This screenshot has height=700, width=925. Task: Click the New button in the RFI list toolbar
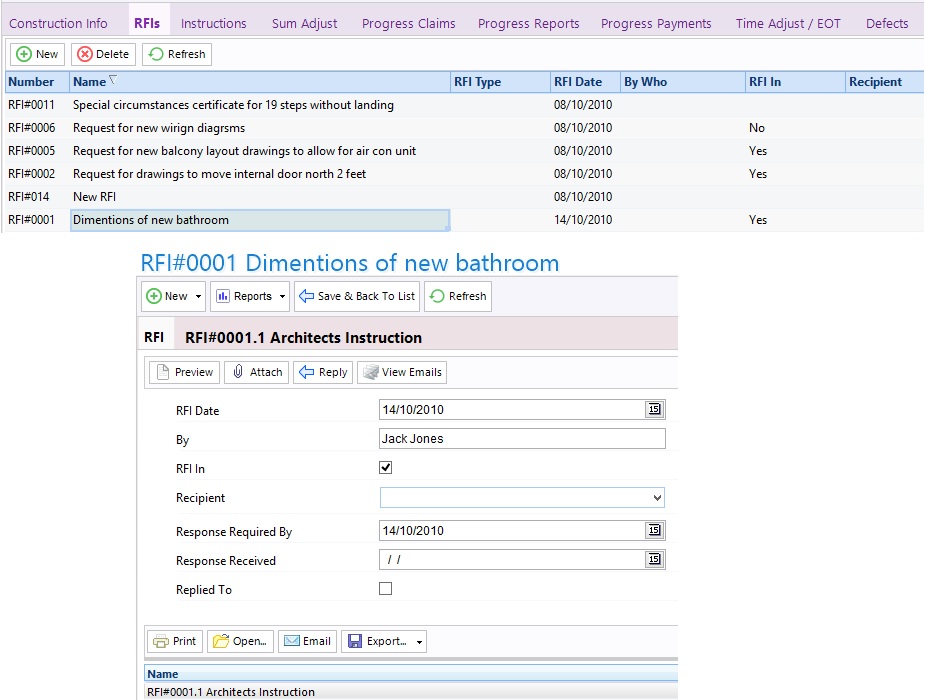(x=37, y=54)
